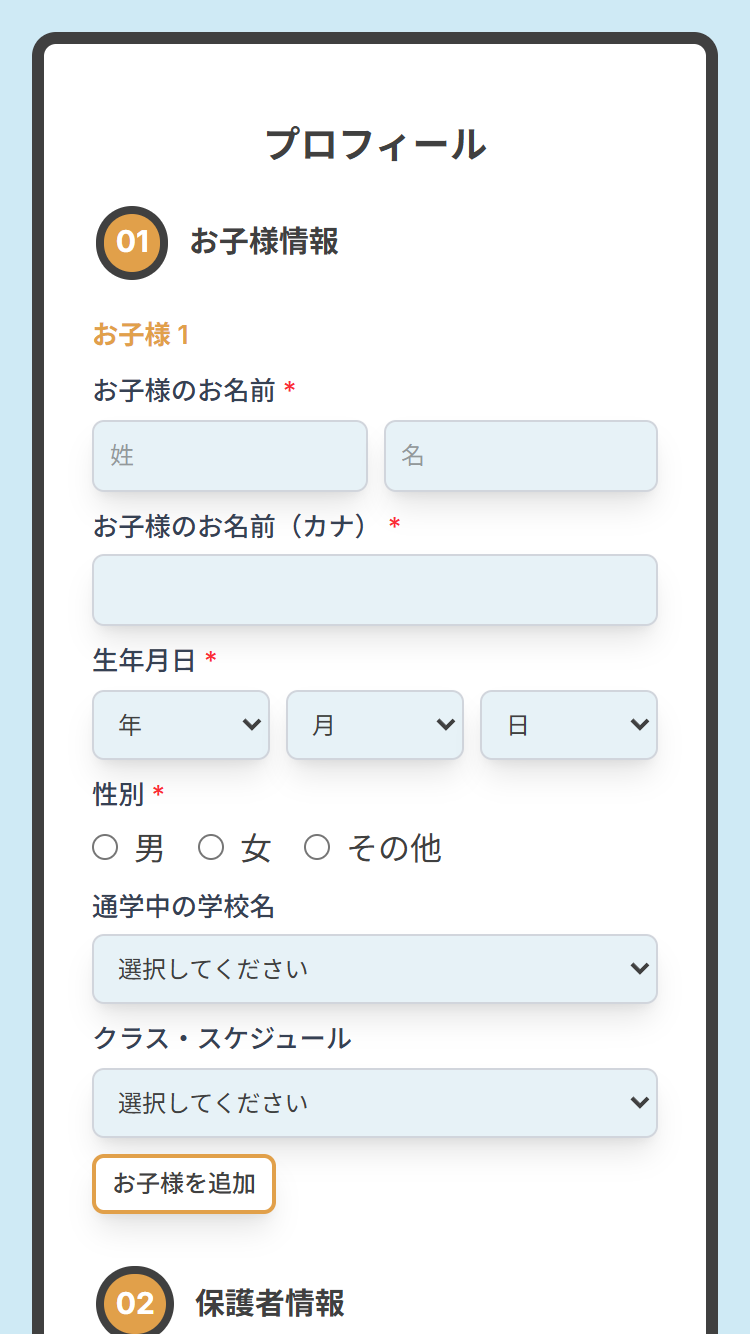Choose その他 for 性別
750x1334 pixels.
[317, 847]
